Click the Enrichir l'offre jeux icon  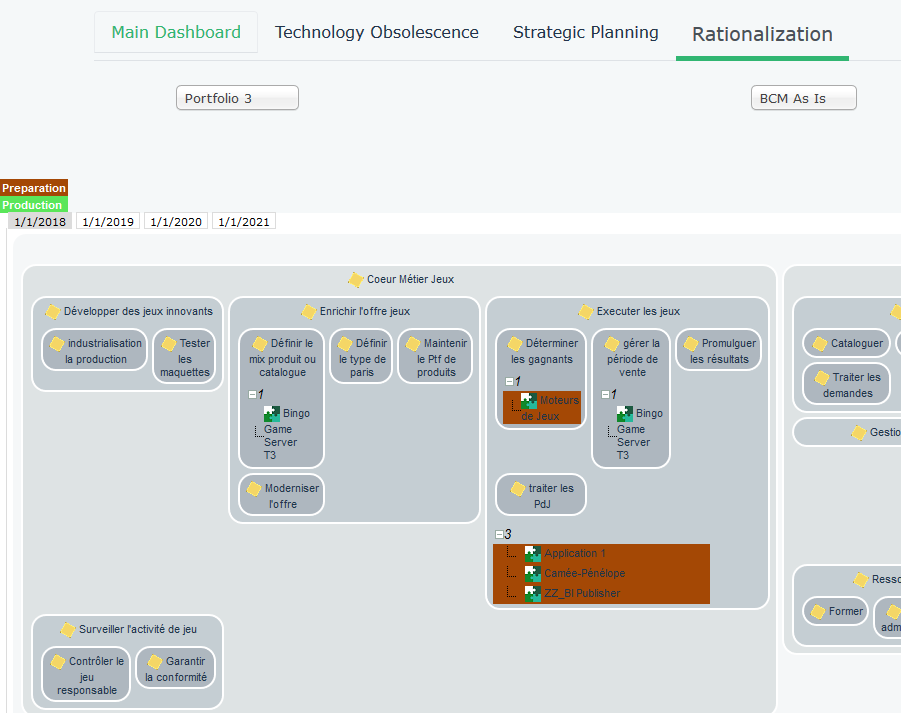coord(309,312)
